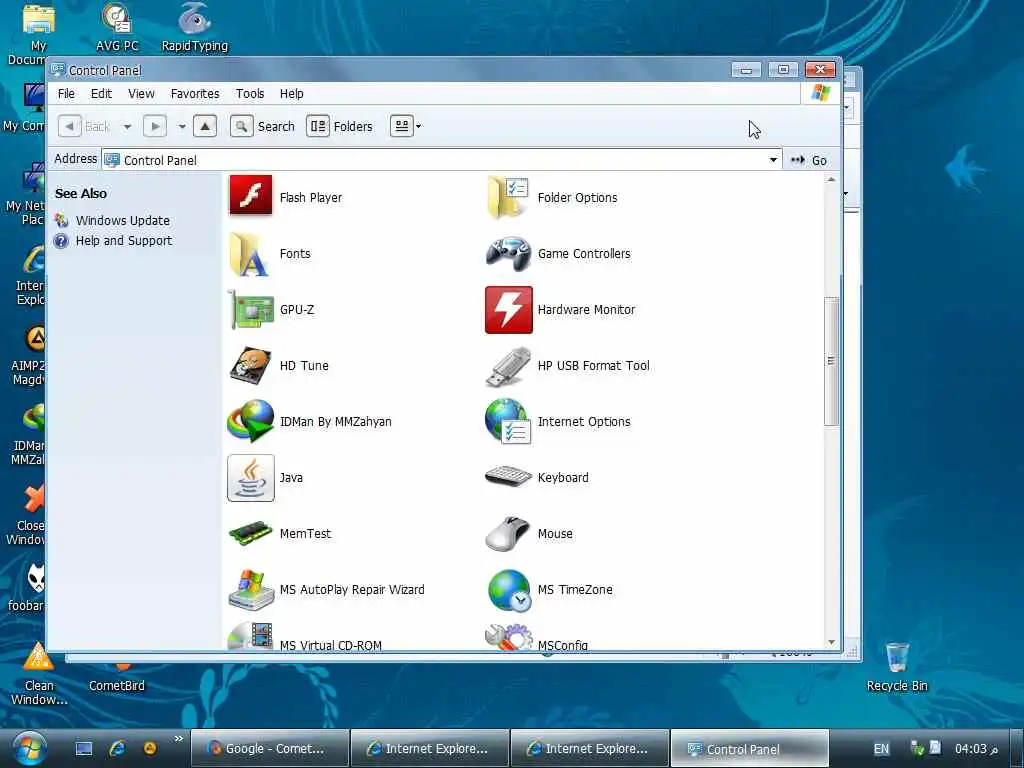Open the Flash Player control panel icon

point(251,196)
